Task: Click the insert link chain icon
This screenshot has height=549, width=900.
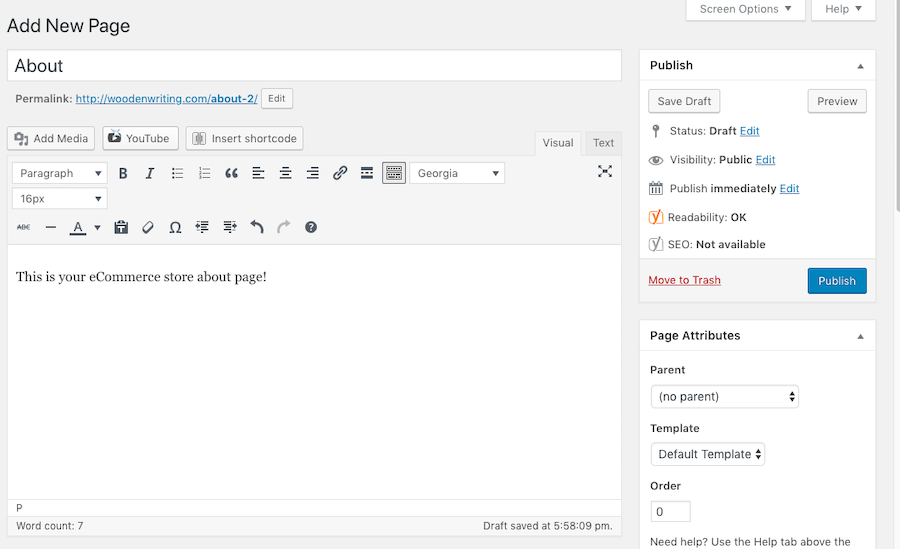Action: pyautogui.click(x=340, y=173)
